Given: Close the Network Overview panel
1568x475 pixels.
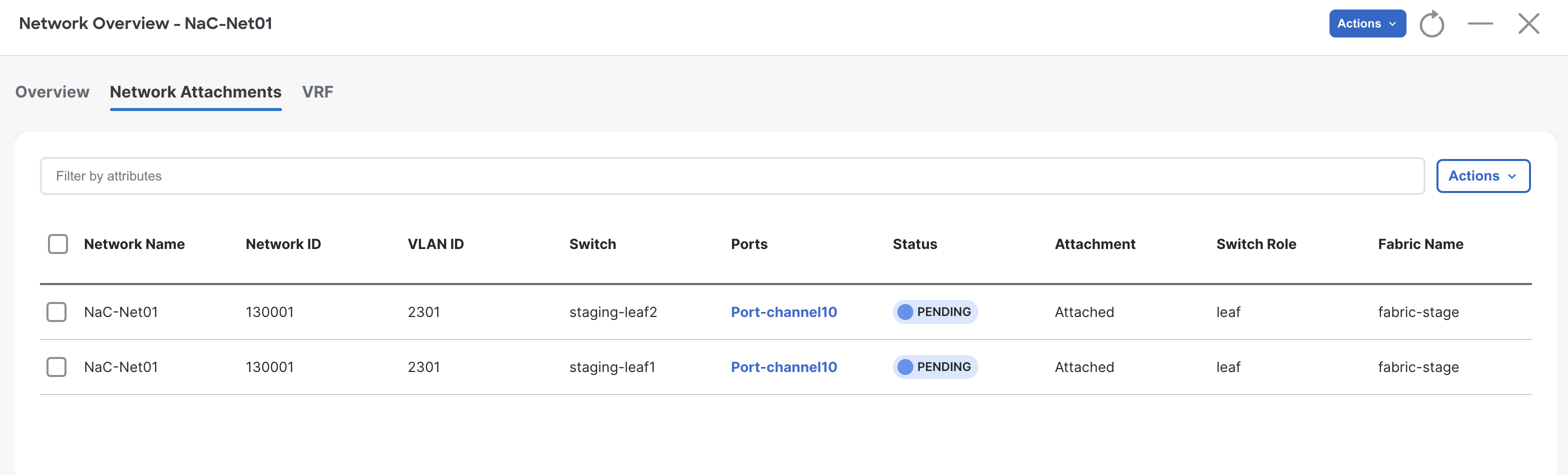Looking at the screenshot, I should 1528,24.
